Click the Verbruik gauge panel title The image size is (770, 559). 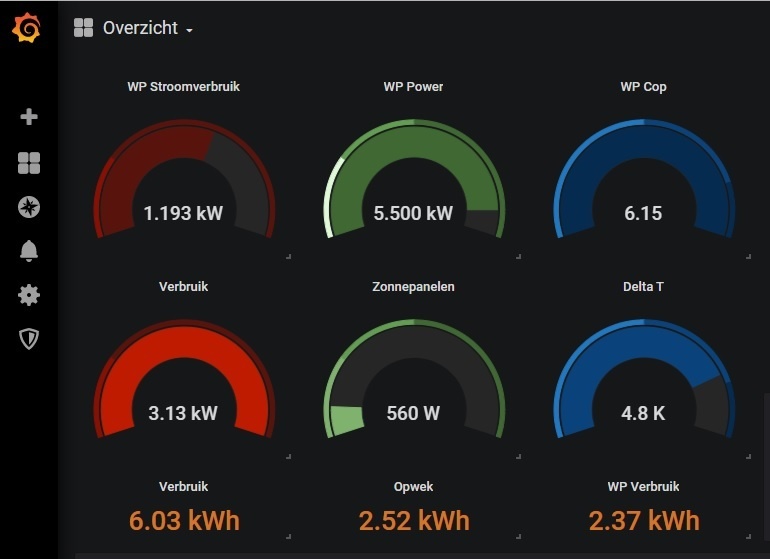coord(184,286)
